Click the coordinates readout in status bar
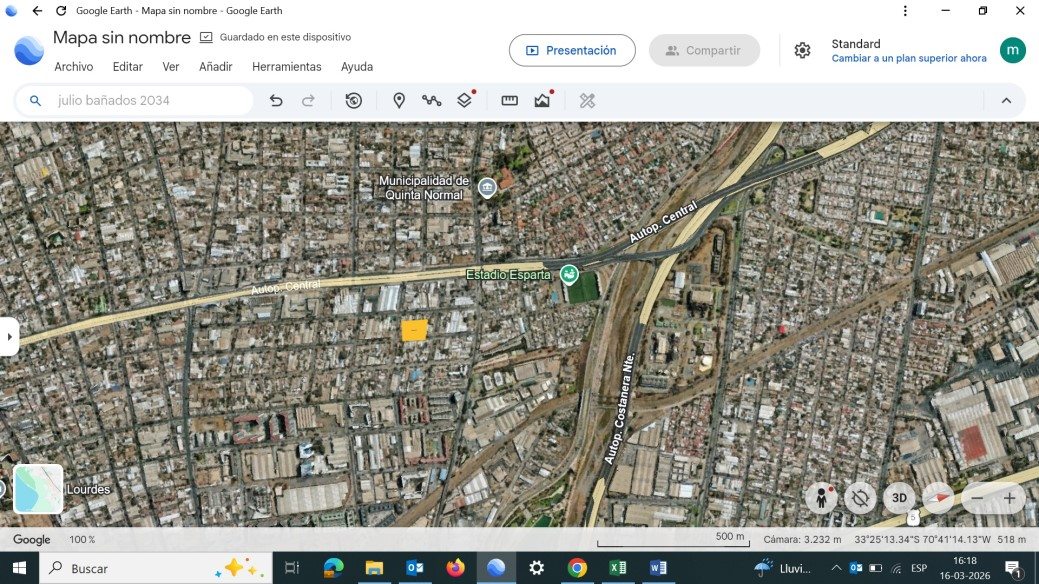 [922, 540]
